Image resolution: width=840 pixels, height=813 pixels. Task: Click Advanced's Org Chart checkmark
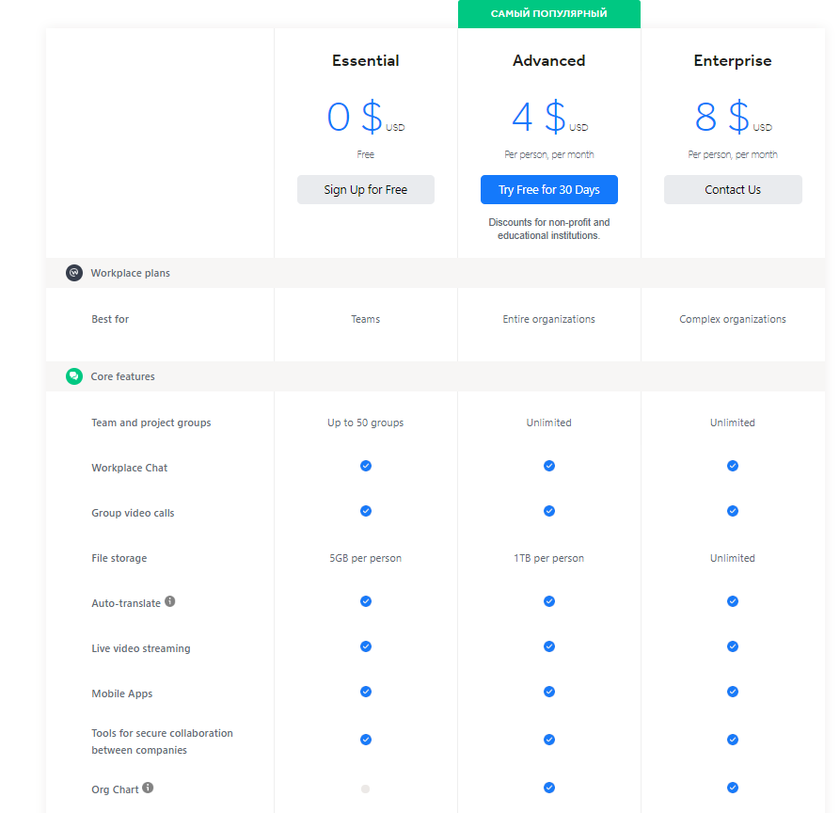pos(549,788)
